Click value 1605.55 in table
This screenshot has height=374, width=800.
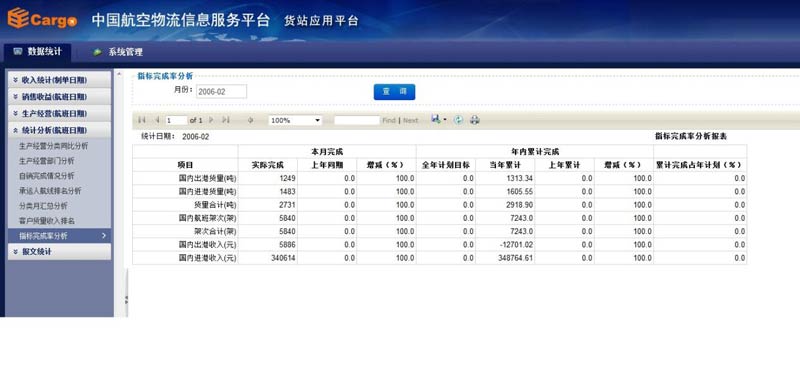pyautogui.click(x=520, y=192)
